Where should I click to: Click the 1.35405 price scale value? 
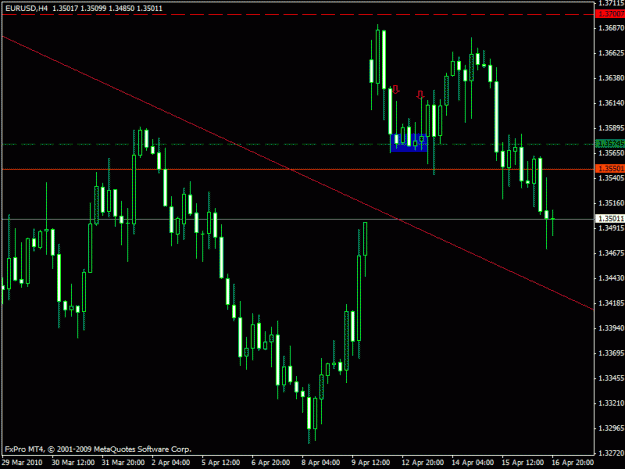[x=611, y=178]
